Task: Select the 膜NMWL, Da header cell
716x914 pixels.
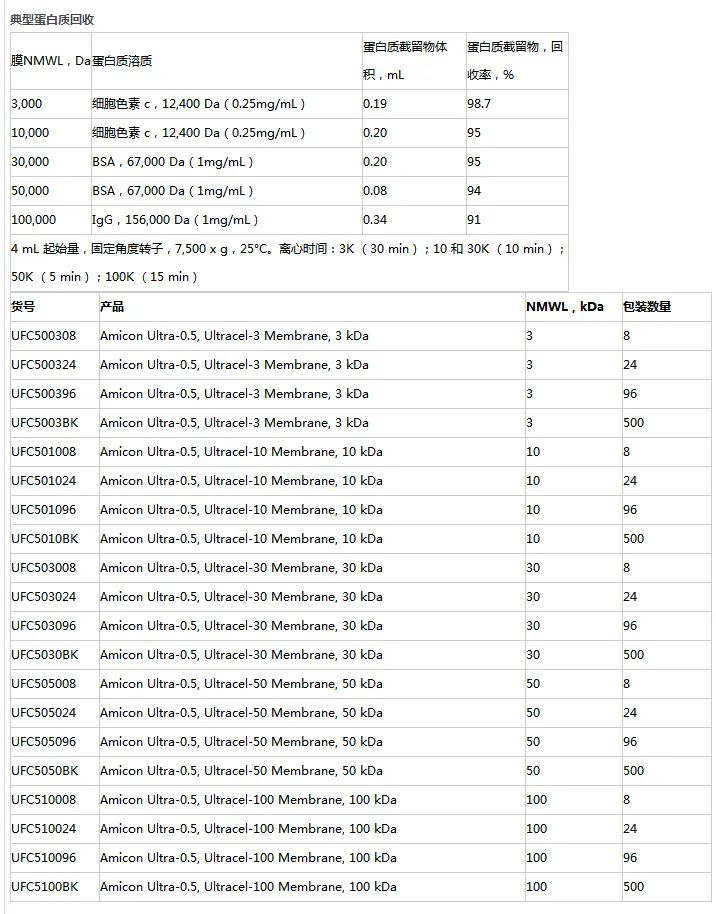Action: pos(51,61)
